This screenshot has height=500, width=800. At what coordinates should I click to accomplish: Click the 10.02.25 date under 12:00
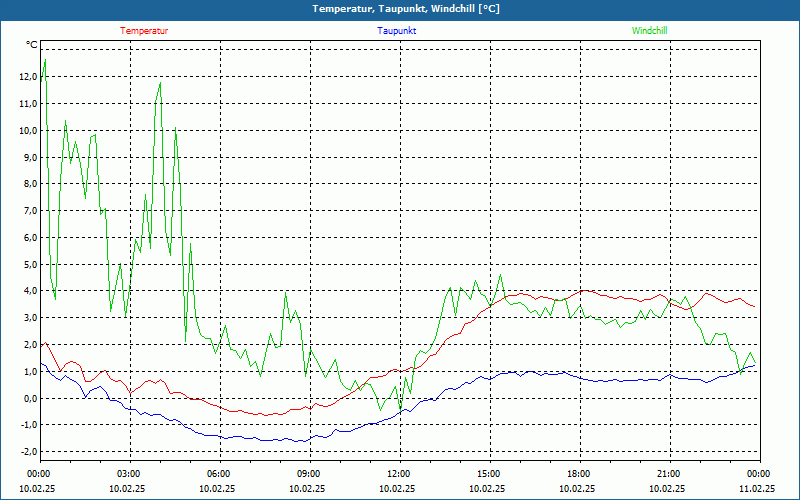[397, 488]
